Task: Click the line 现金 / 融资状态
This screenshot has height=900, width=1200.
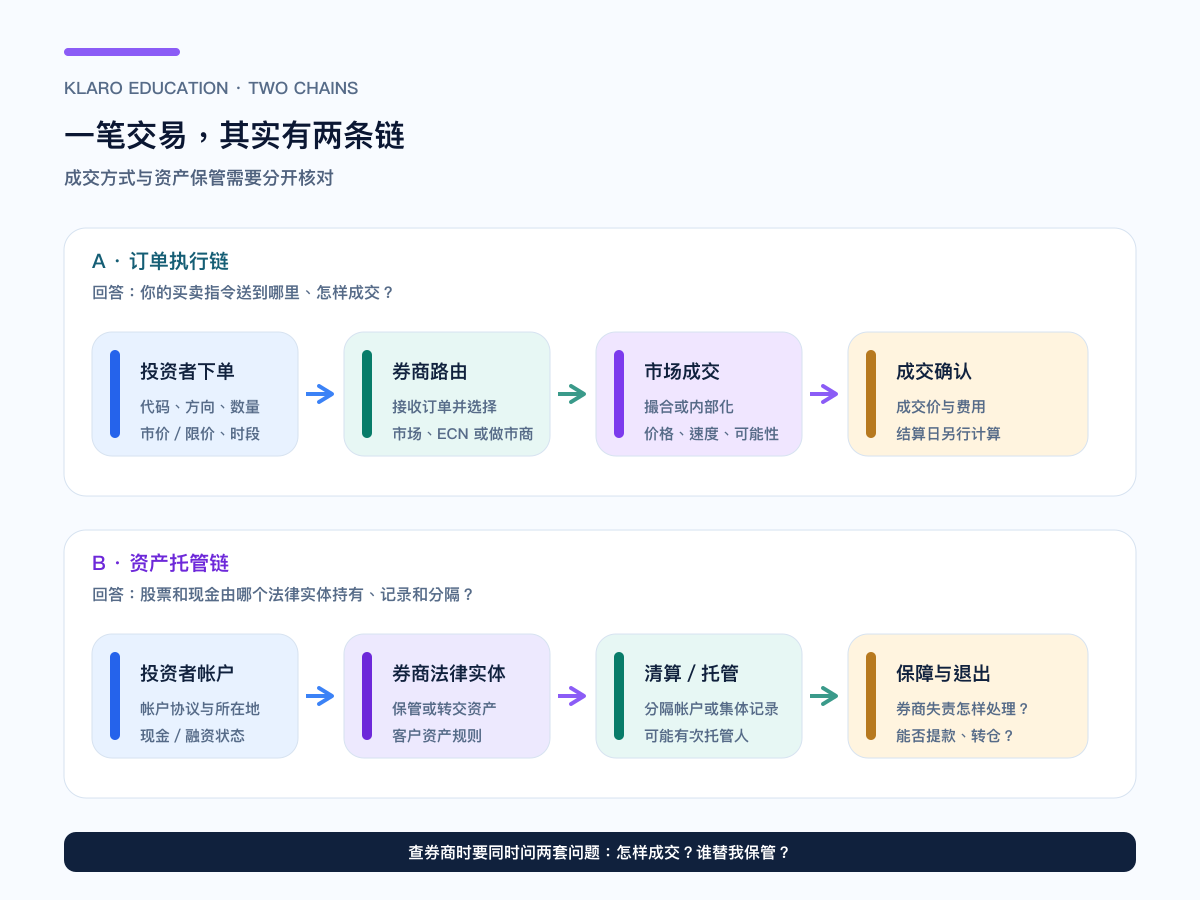Action: point(192,736)
